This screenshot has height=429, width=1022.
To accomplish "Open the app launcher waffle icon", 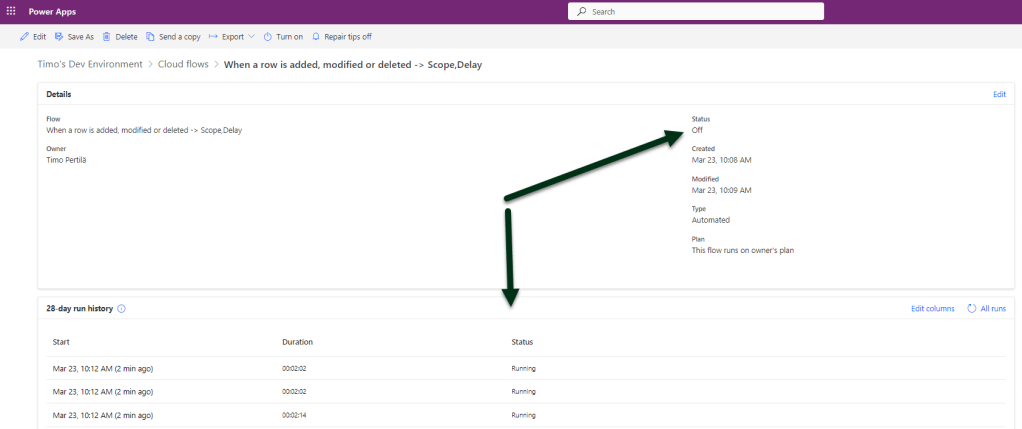I will pos(11,11).
